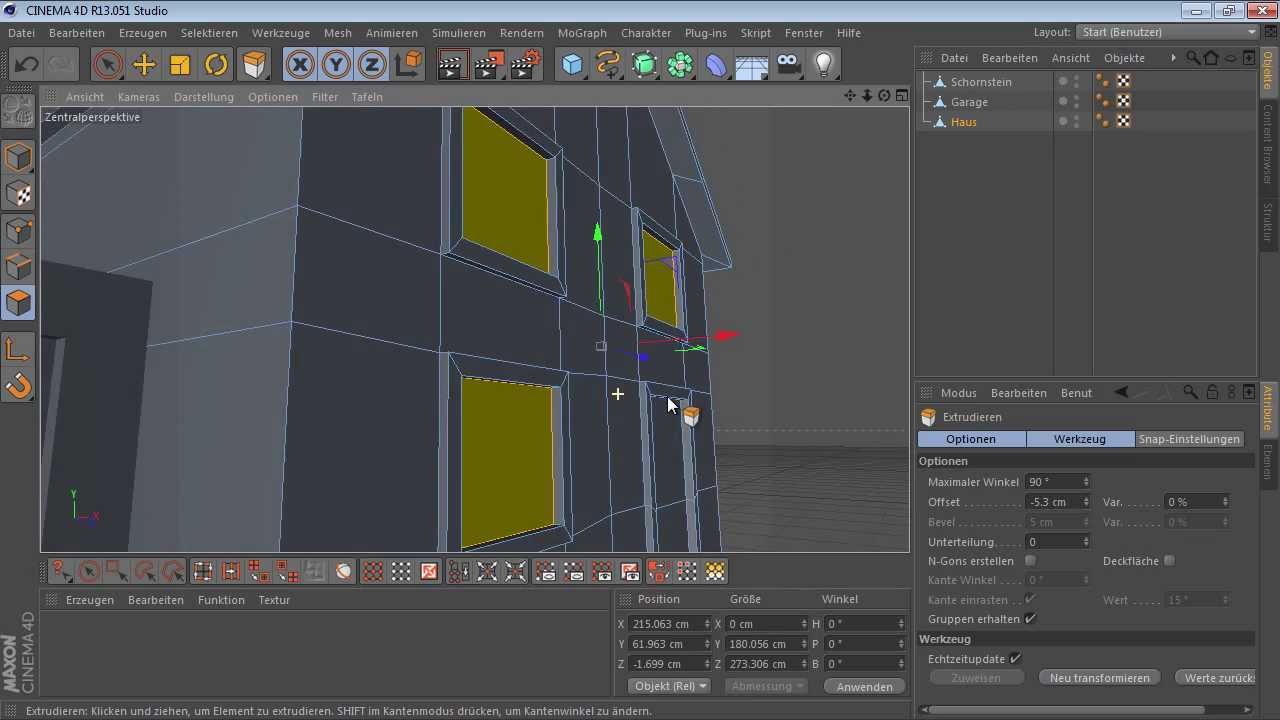Click the Undo arrow icon
1280x720 pixels.
point(27,65)
